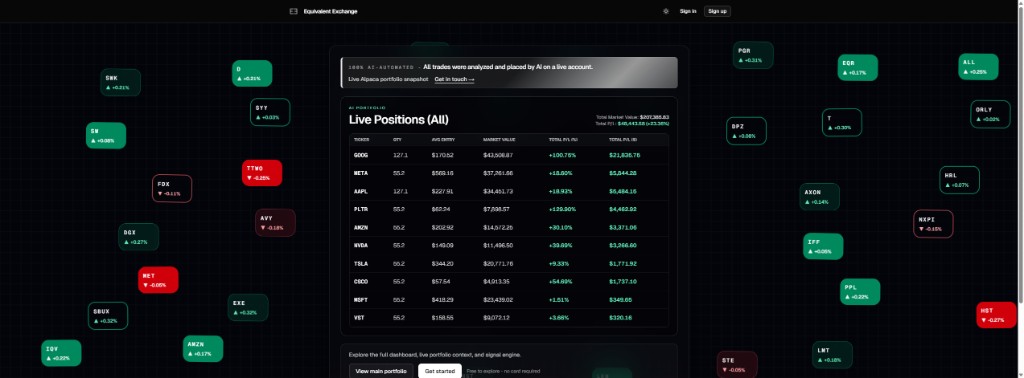Select the IFF ticker chip

(823, 246)
